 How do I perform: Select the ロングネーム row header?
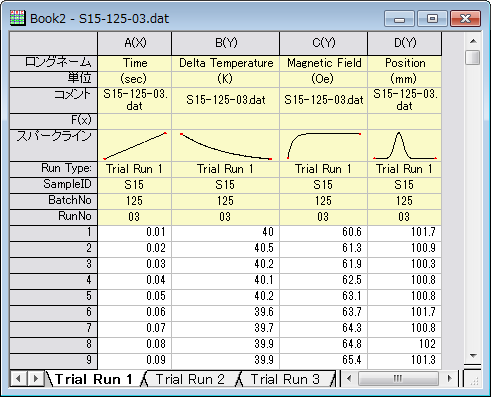(x=53, y=63)
